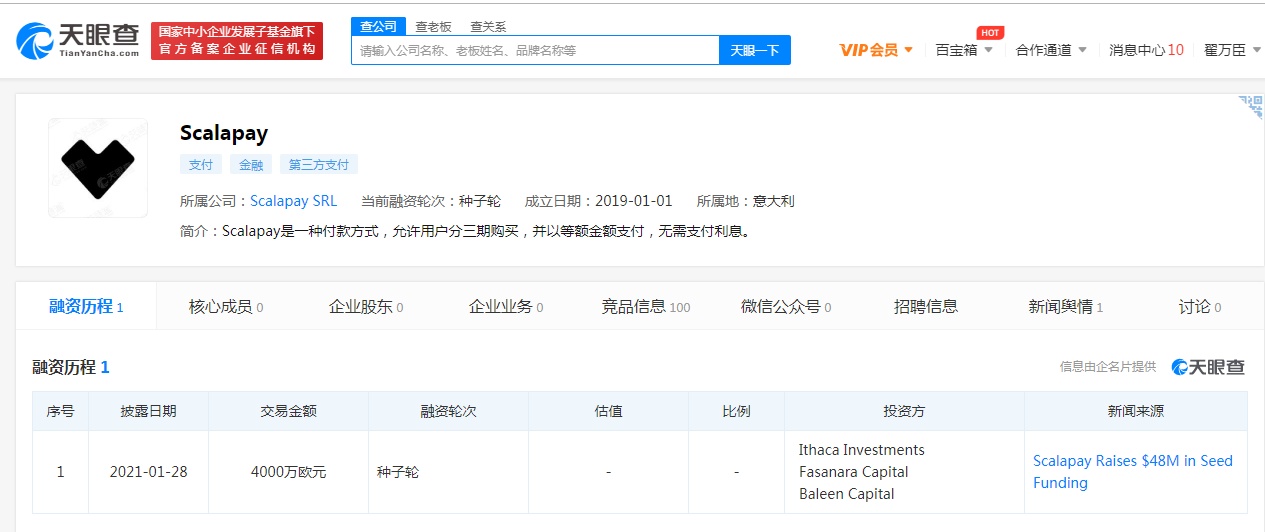Expand the 合作通道 dropdown menu

(1051, 49)
